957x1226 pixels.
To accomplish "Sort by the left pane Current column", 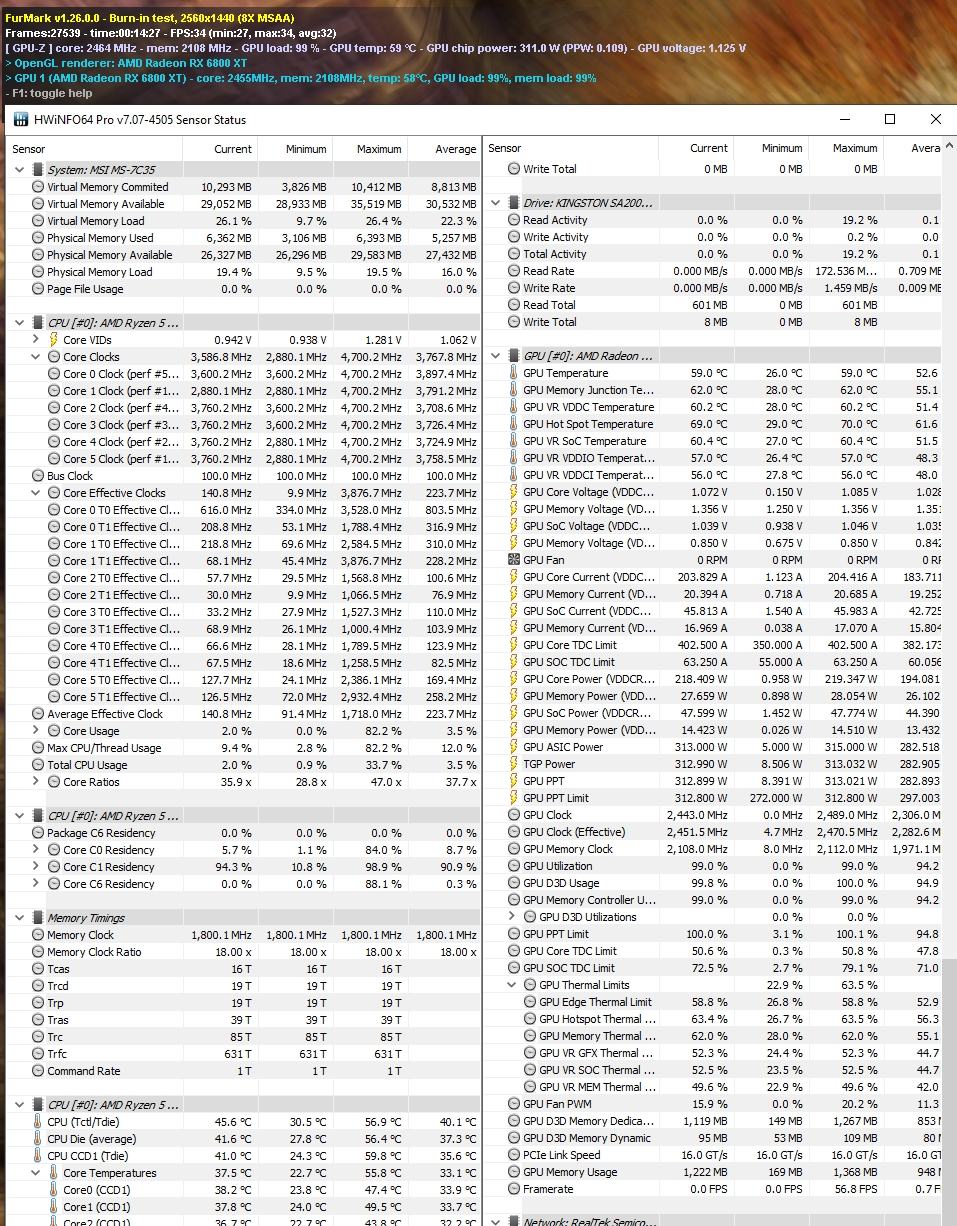I will [x=219, y=149].
